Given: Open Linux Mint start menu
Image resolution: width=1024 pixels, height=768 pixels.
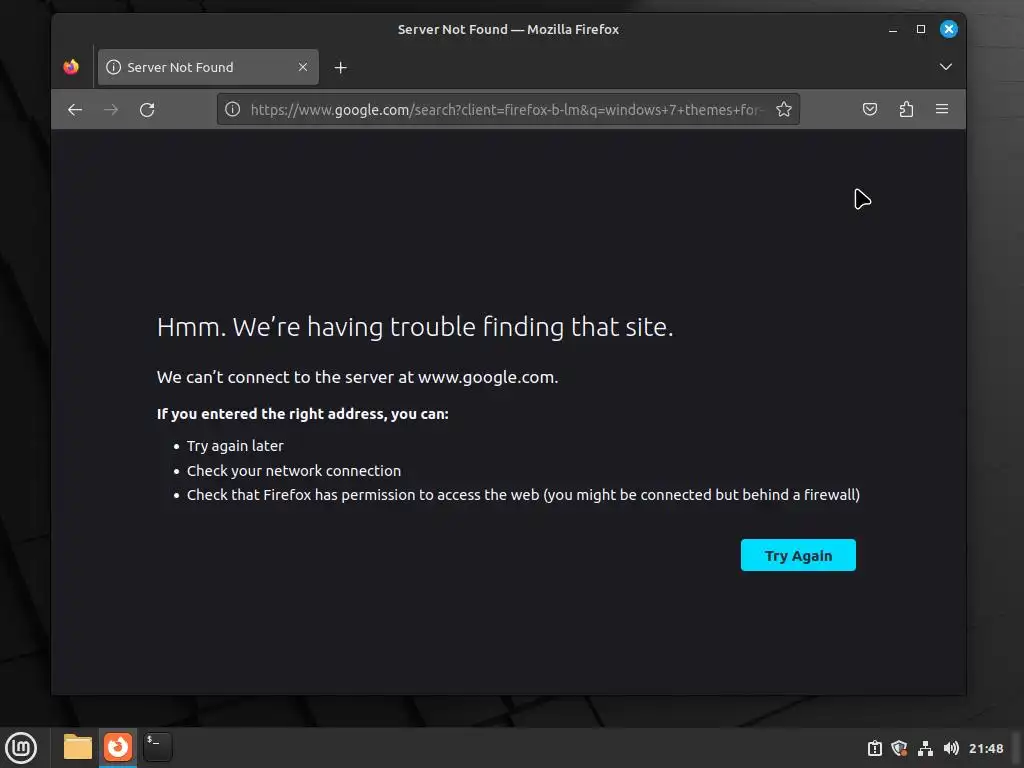Looking at the screenshot, I should (22, 748).
